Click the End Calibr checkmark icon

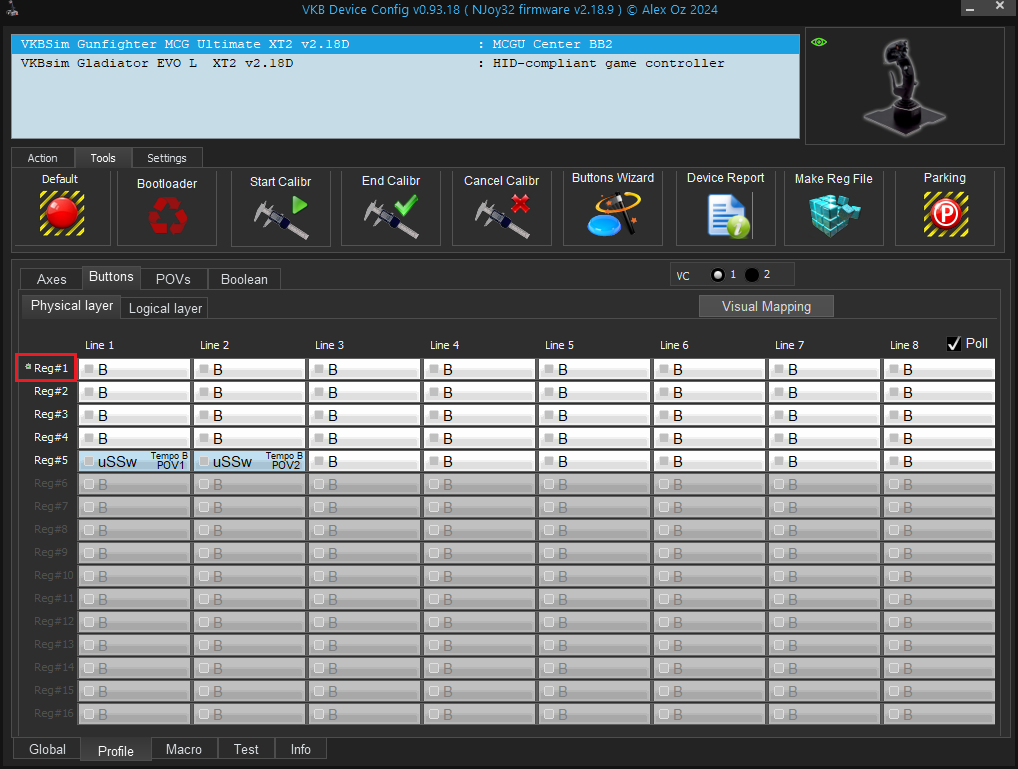point(391,216)
